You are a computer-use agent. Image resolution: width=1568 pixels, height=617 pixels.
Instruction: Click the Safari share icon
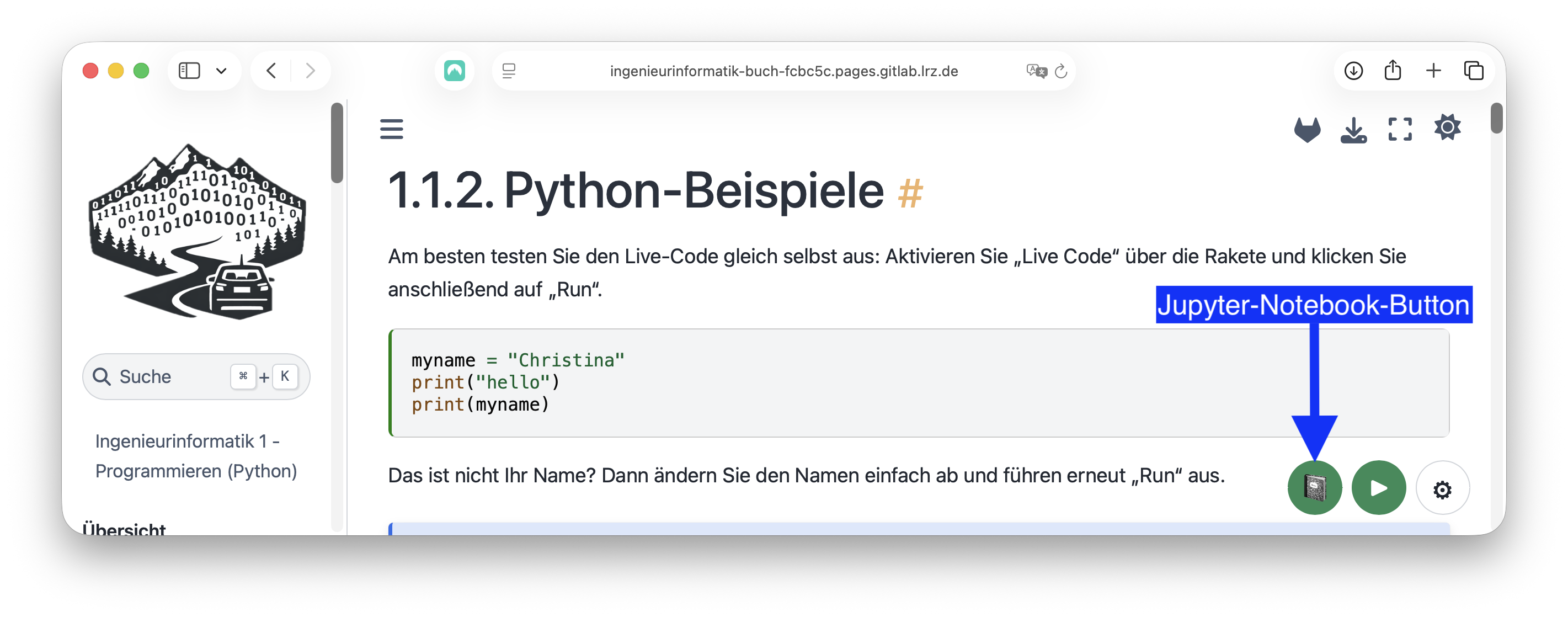pyautogui.click(x=1393, y=71)
